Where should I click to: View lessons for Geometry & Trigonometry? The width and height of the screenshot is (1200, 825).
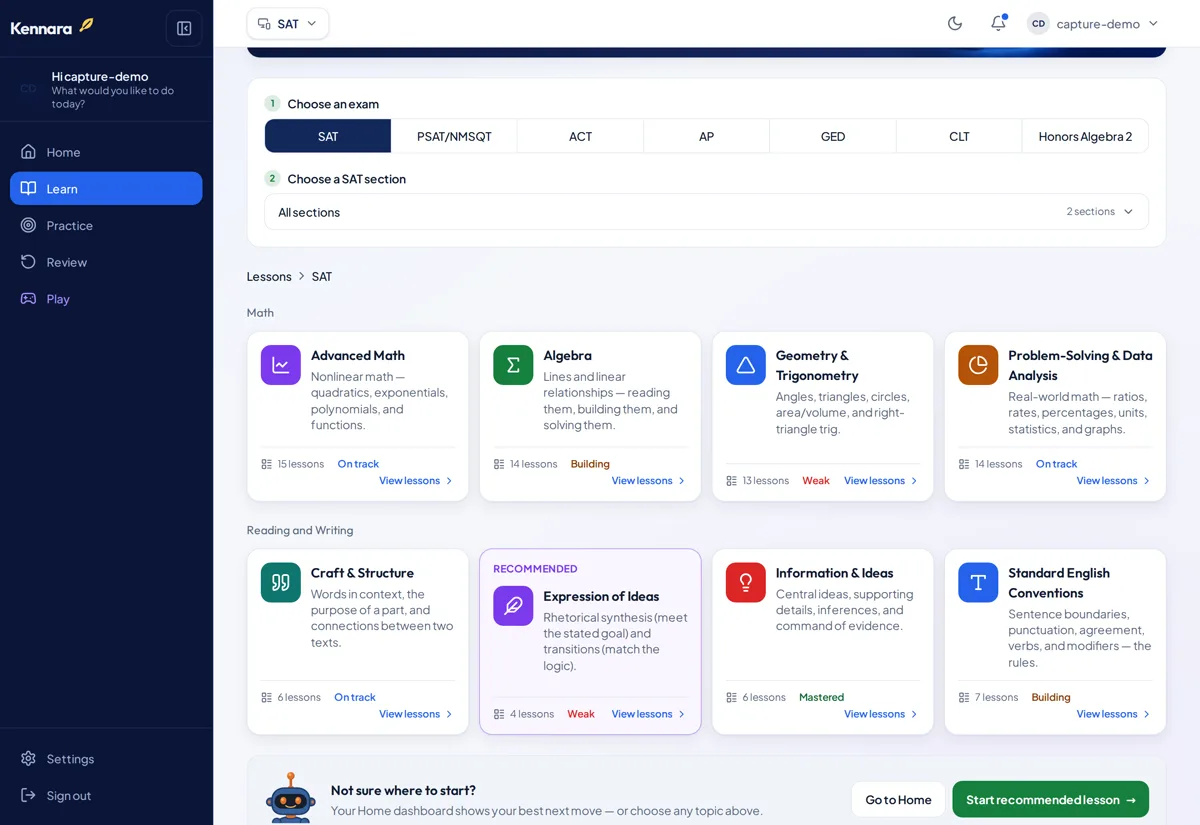pos(881,481)
